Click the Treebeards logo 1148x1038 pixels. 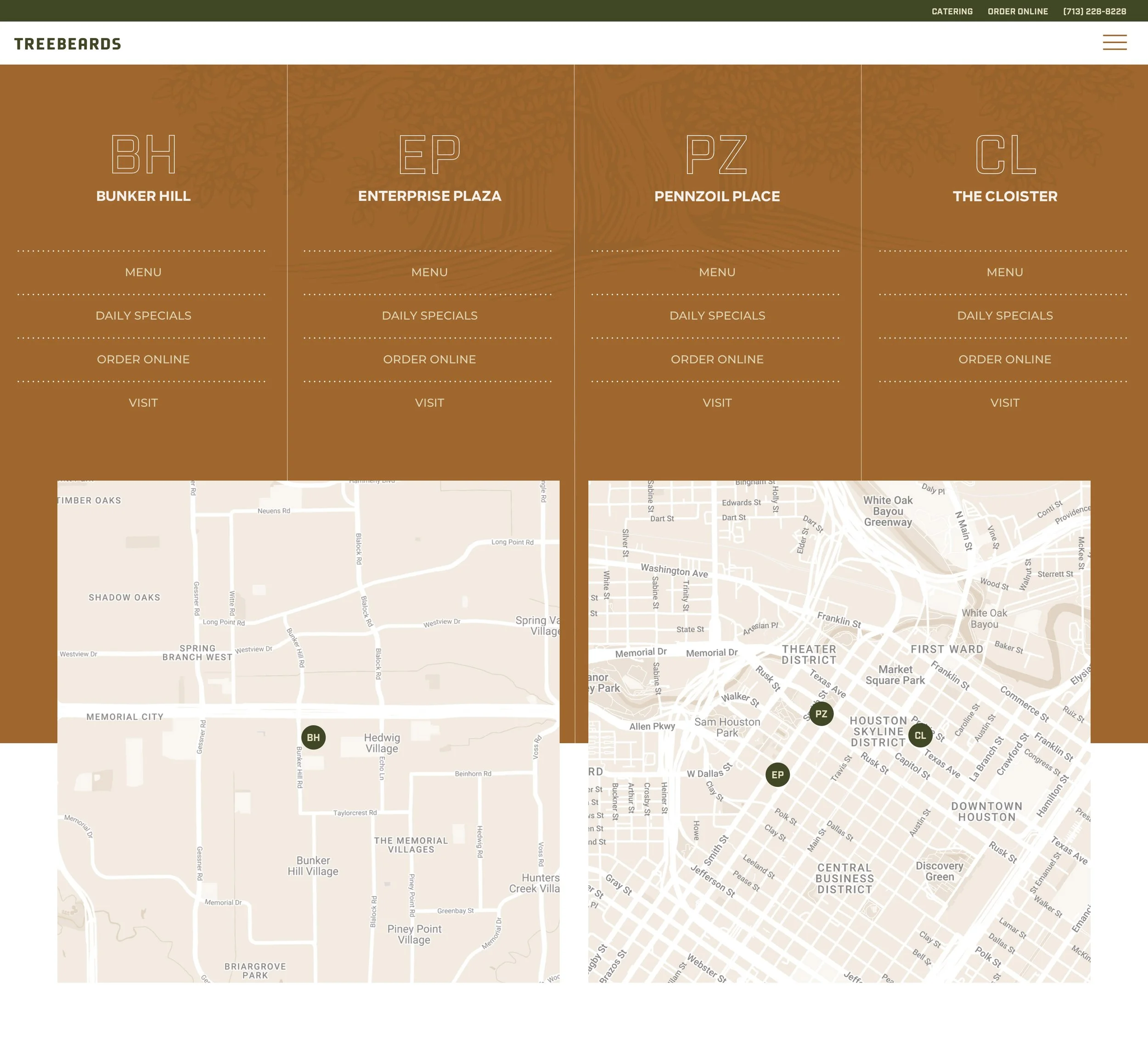pyautogui.click(x=68, y=44)
